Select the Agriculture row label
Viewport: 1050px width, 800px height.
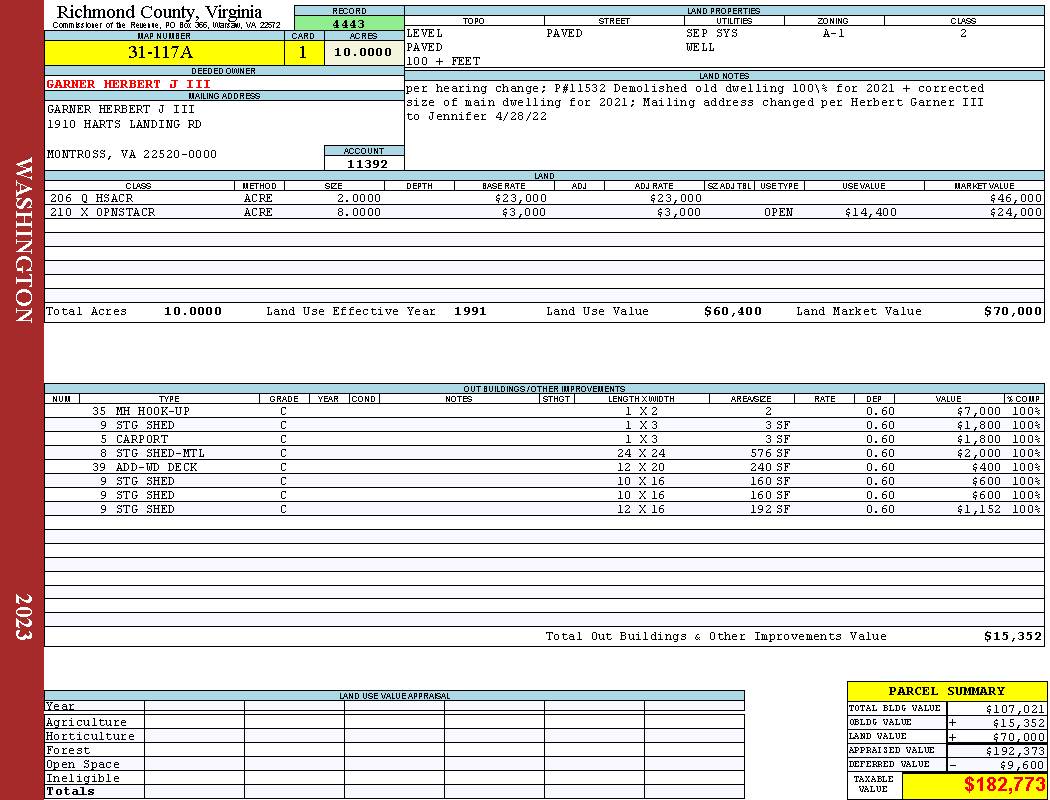click(86, 722)
